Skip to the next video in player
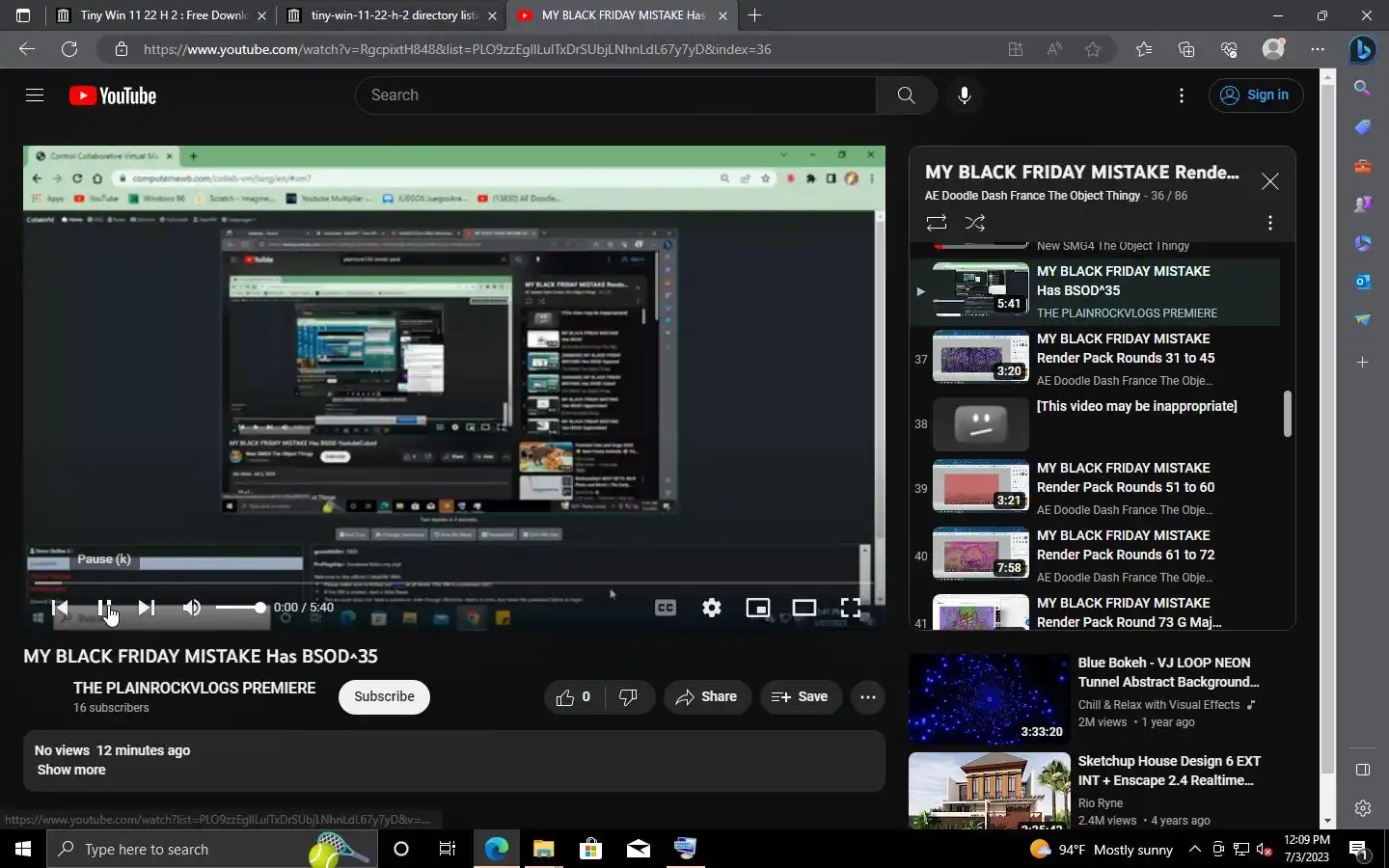Viewport: 1389px width, 868px height. [147, 608]
